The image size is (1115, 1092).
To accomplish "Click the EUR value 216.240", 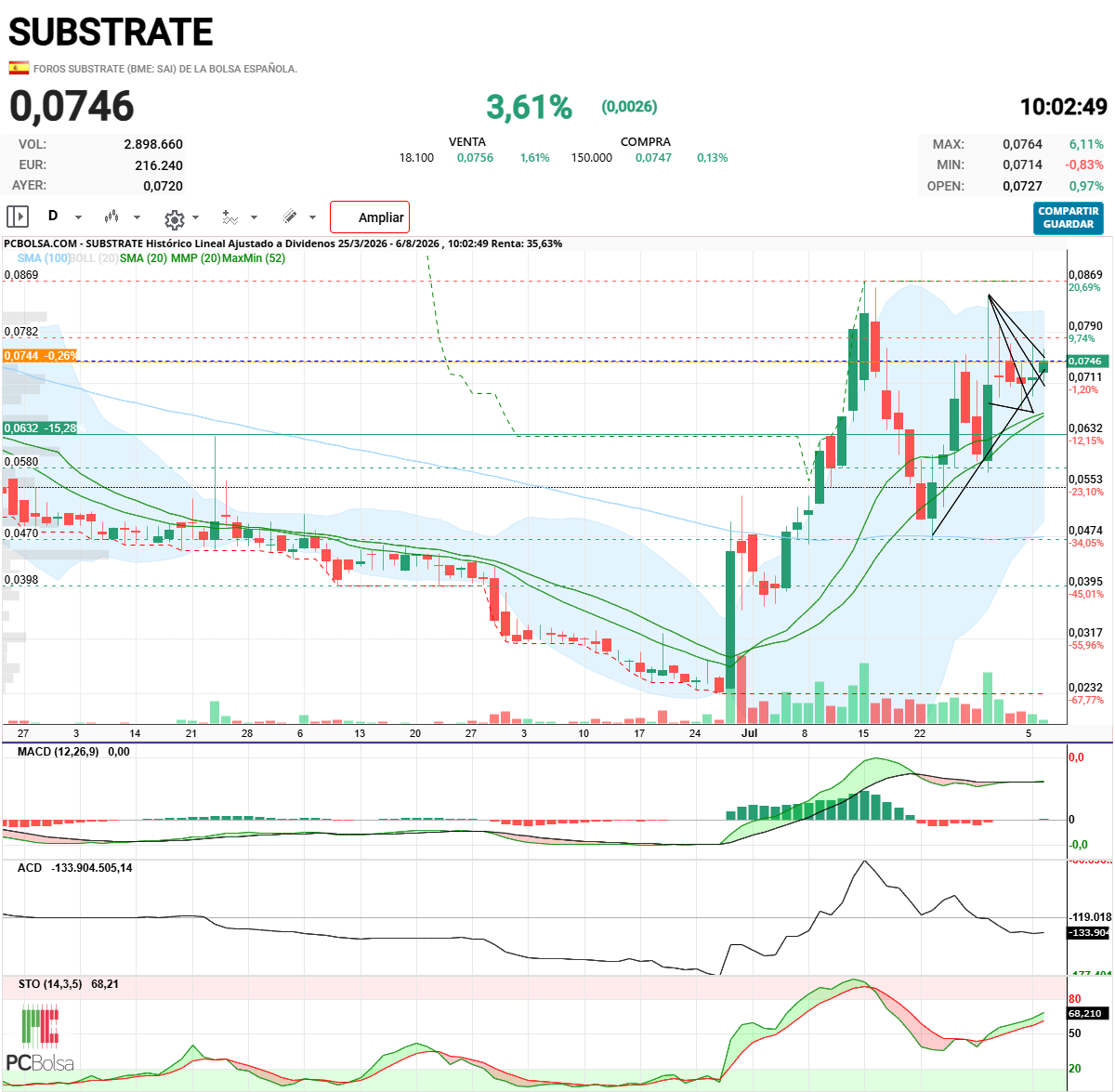I will point(159,165).
